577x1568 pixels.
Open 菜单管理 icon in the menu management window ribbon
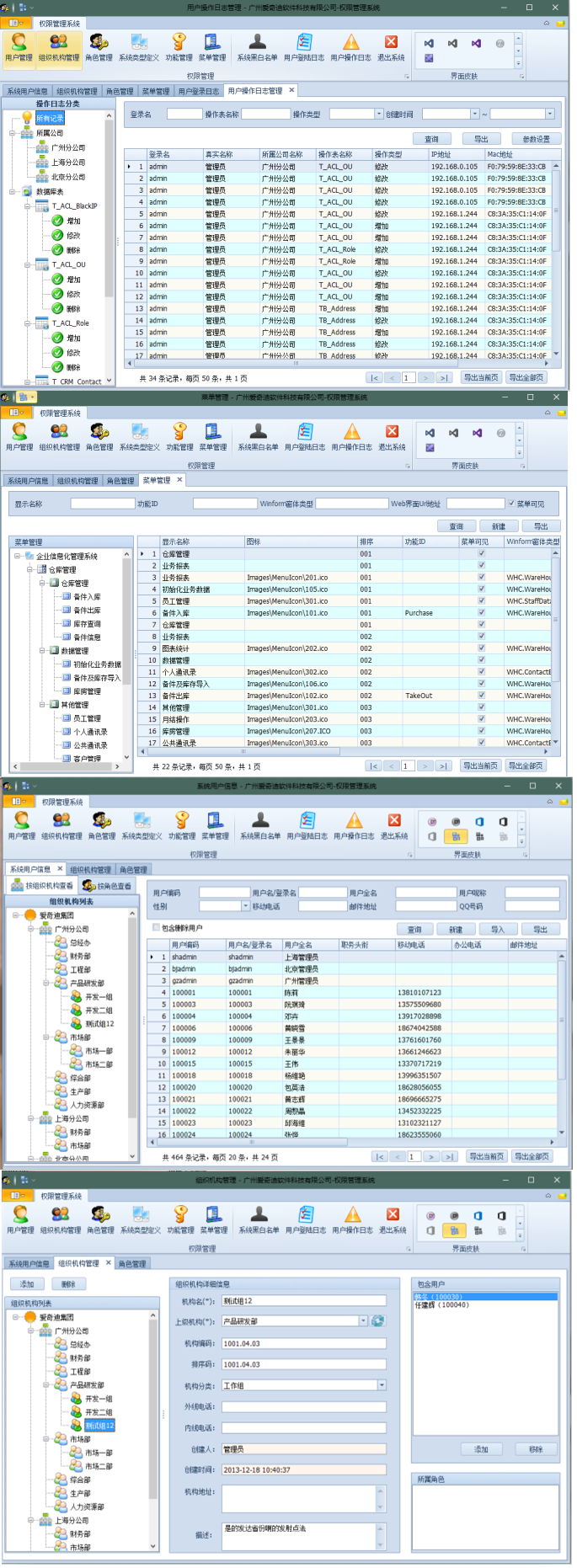click(213, 438)
